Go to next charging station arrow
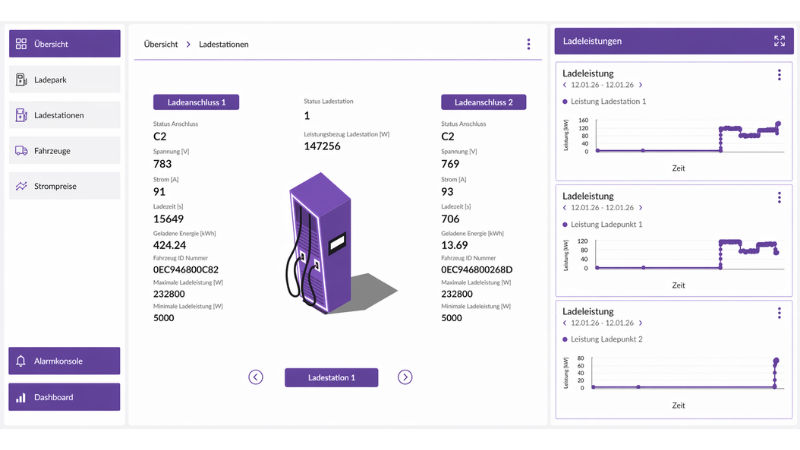The width and height of the screenshot is (800, 450). (x=405, y=377)
